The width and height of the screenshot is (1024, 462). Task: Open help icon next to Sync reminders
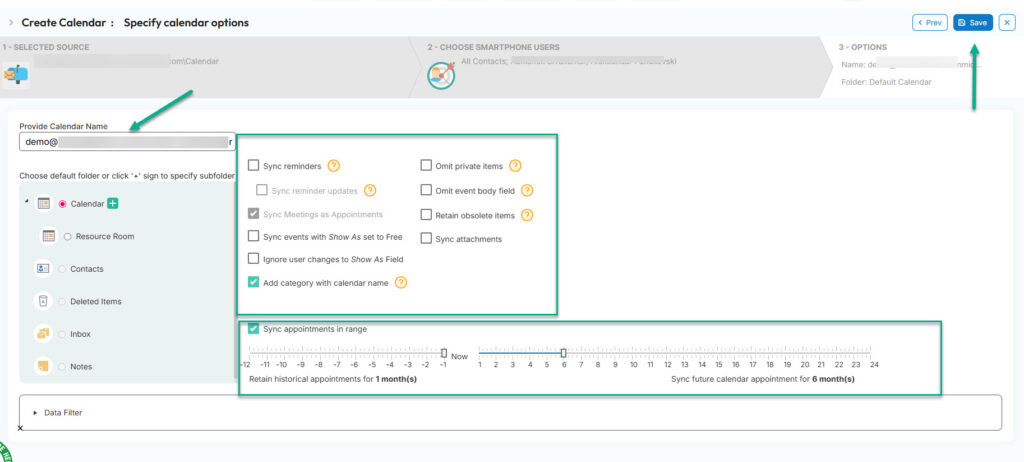pos(334,166)
